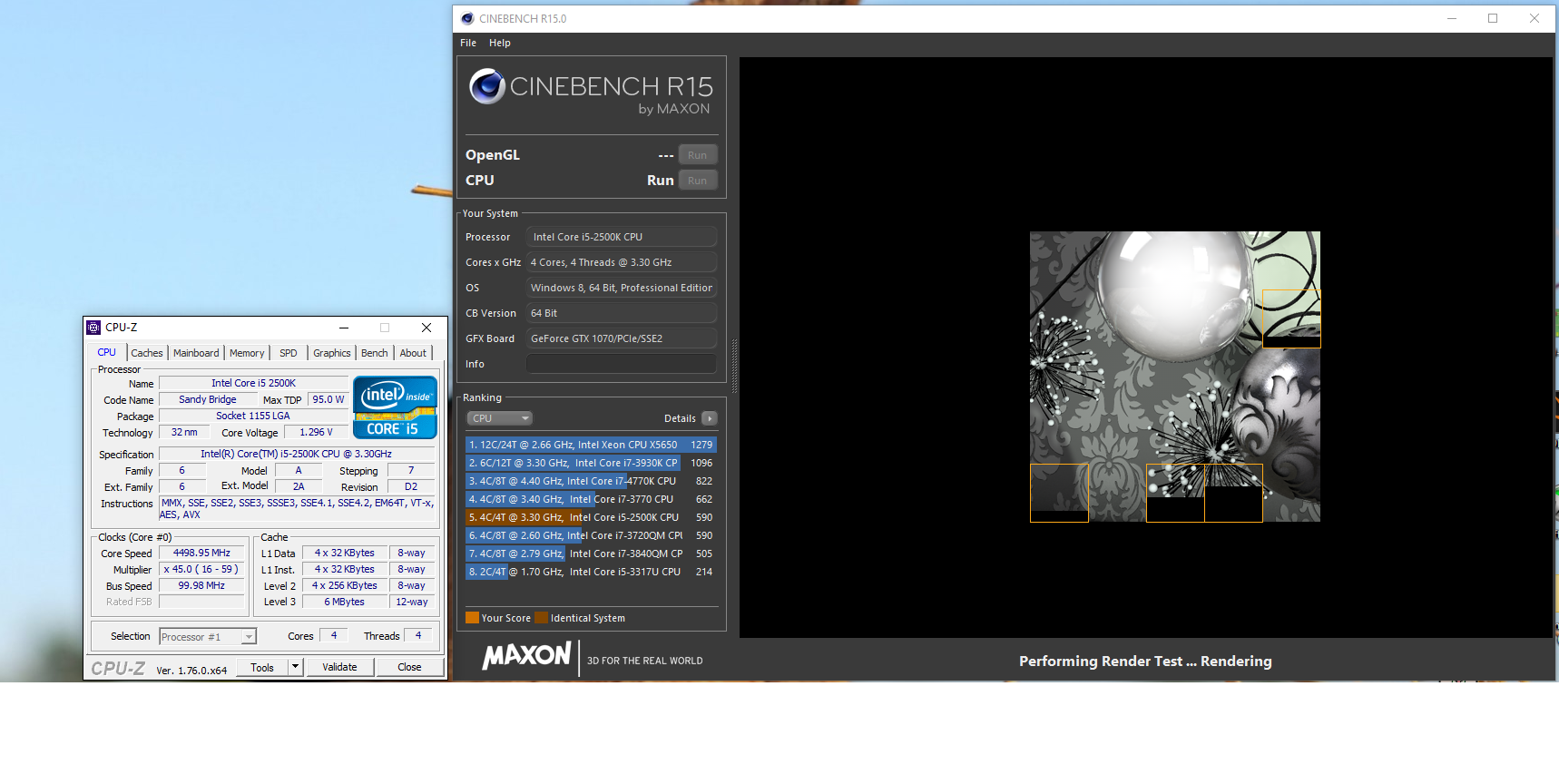1559x784 pixels.
Task: Switch to the SPD tab in CPU-Z
Action: tap(289, 353)
